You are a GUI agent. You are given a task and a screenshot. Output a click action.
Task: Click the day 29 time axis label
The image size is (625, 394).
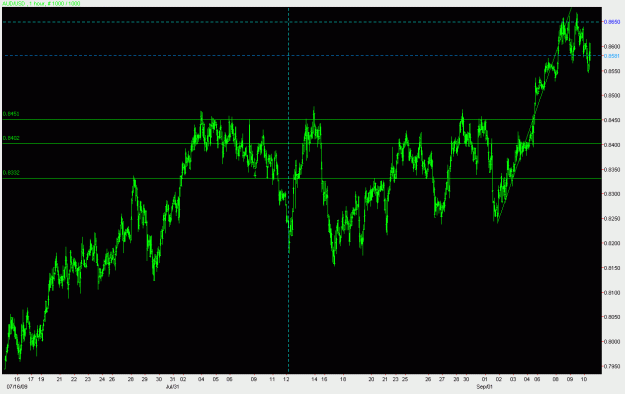coord(145,379)
